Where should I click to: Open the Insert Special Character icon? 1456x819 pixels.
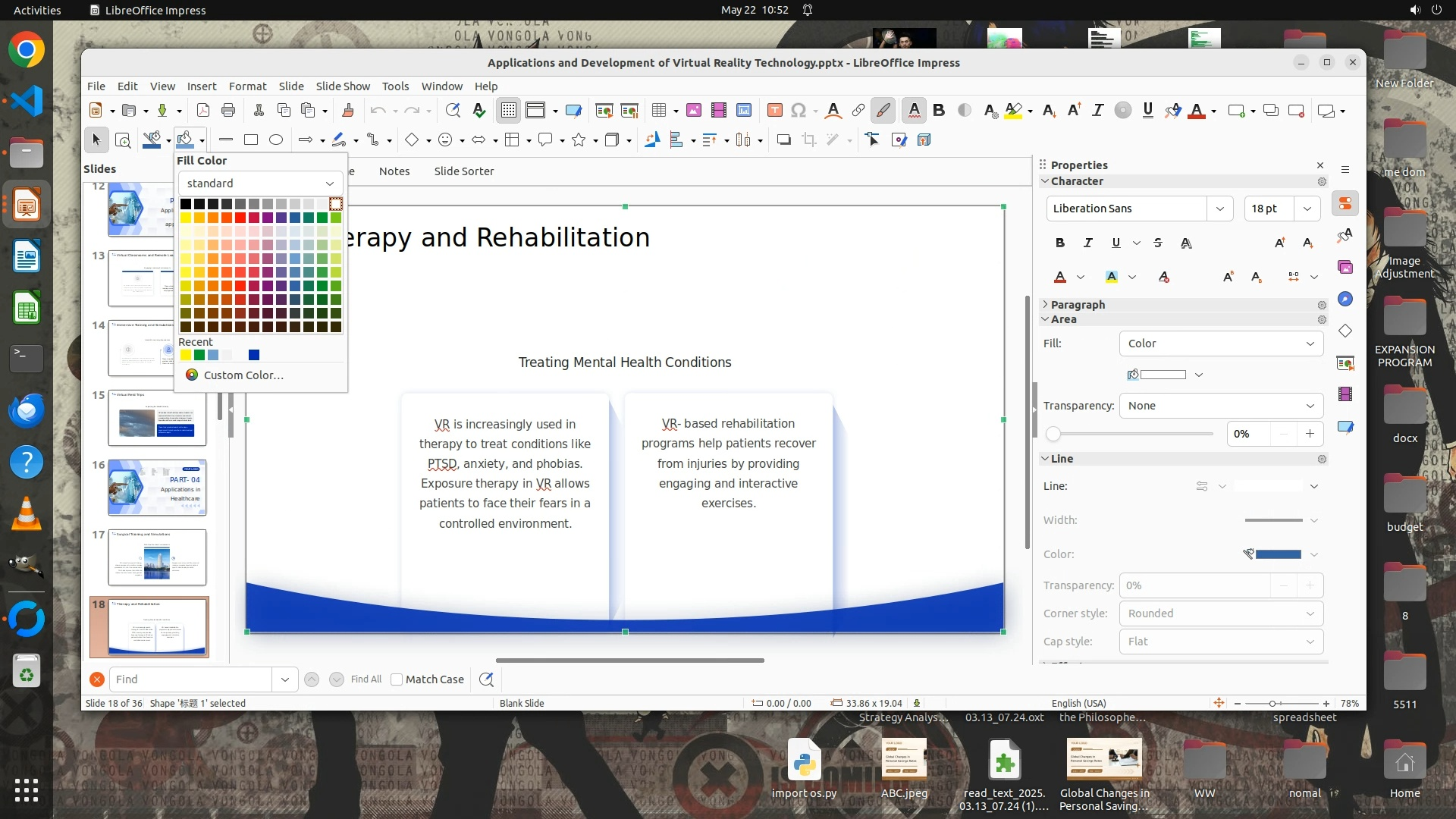[x=798, y=111]
